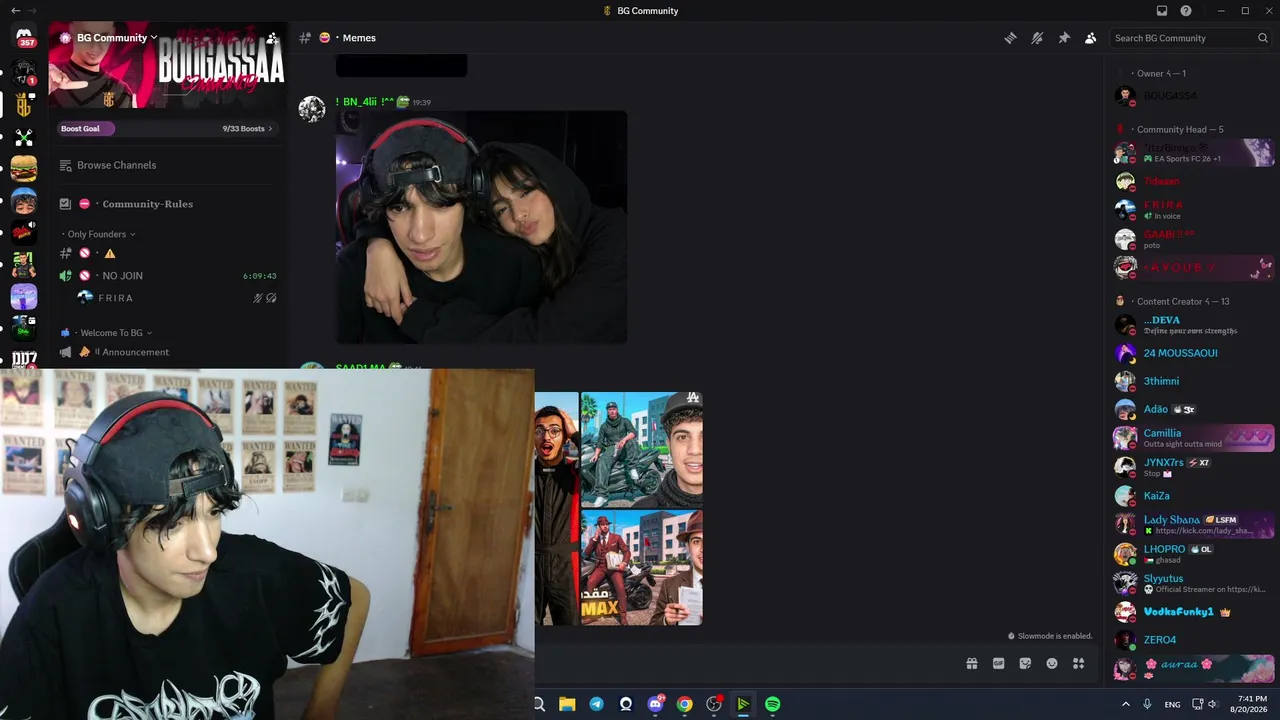Click the invite people icon on banner
Screen dimensions: 1280x720
[x=272, y=38]
